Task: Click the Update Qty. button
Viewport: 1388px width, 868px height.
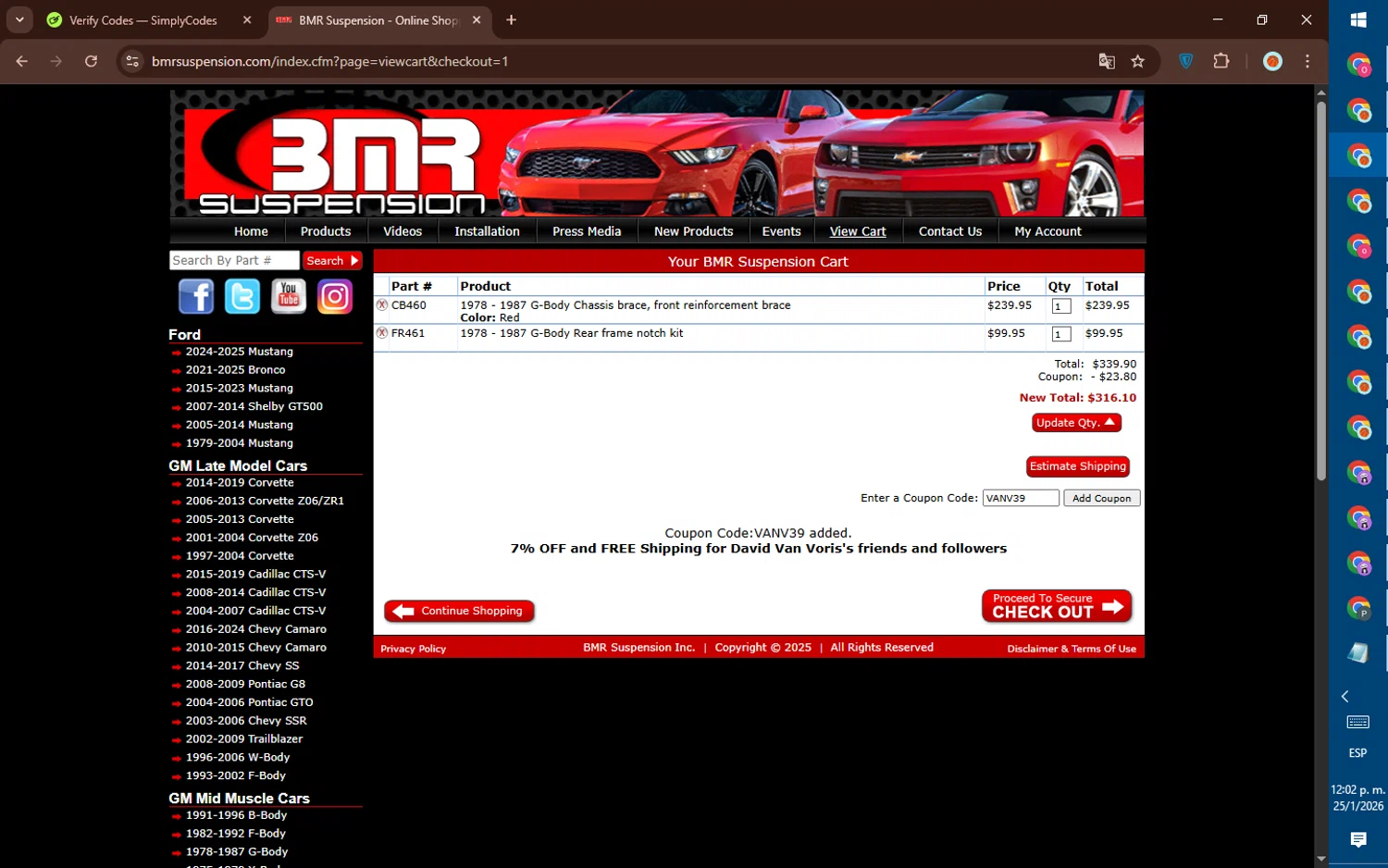Action: tap(1076, 422)
